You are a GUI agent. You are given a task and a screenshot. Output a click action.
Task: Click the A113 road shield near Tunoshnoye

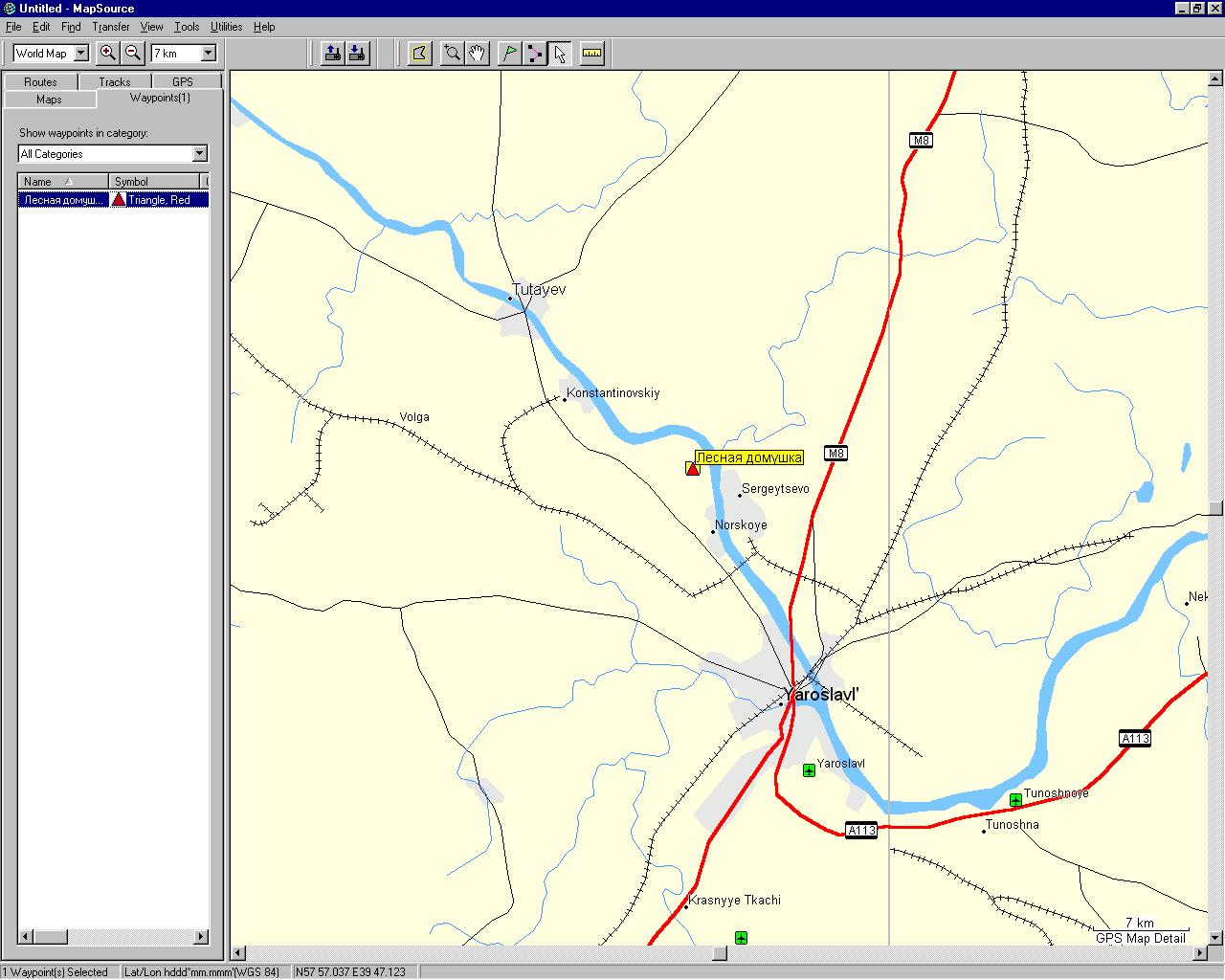1135,739
